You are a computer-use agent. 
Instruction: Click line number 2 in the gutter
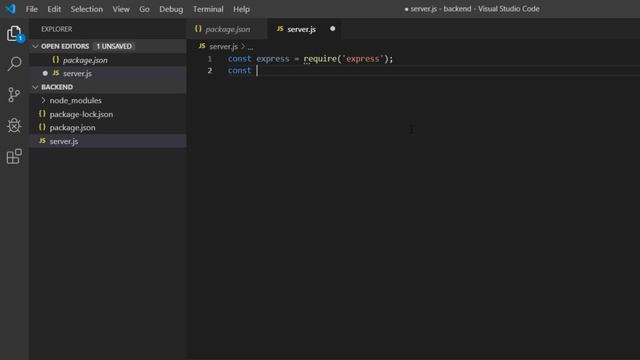click(210, 71)
